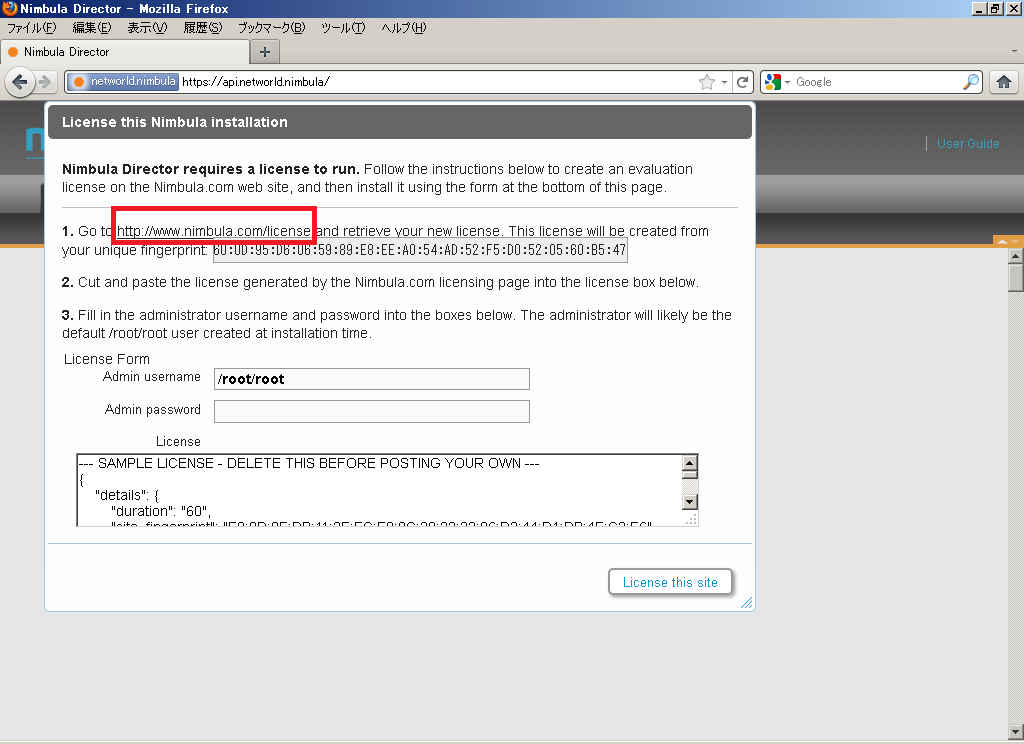Click the networld.nimbula site identity badge

point(123,82)
